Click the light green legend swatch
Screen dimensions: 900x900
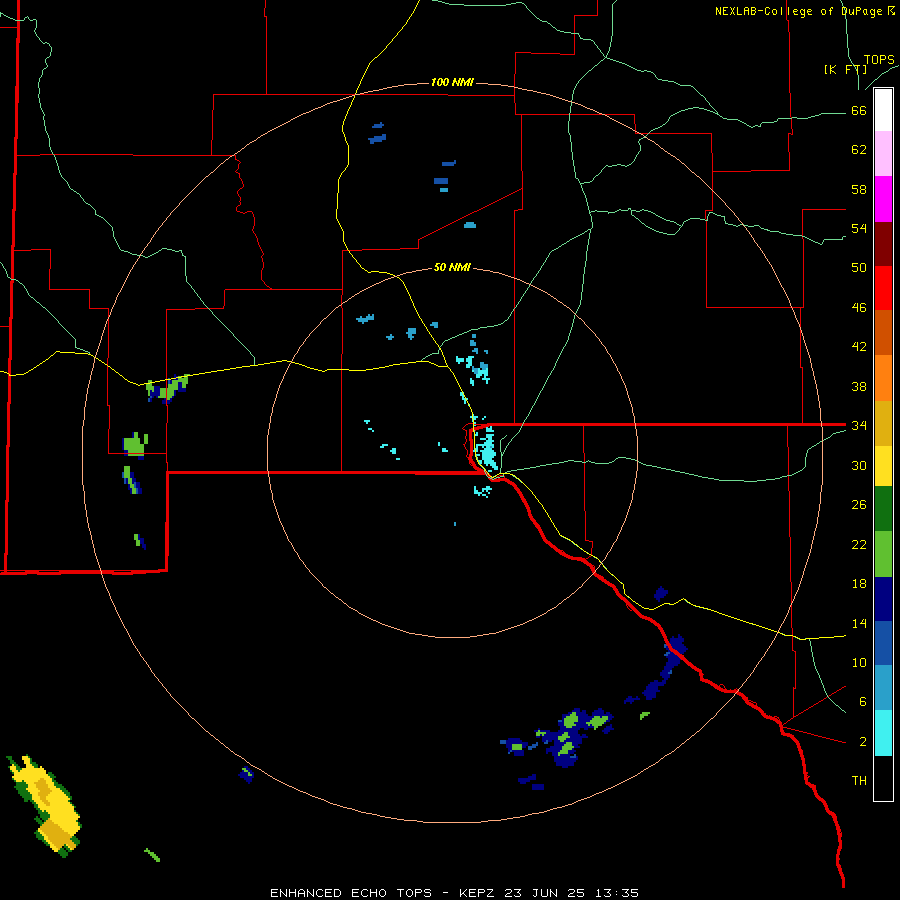[883, 554]
